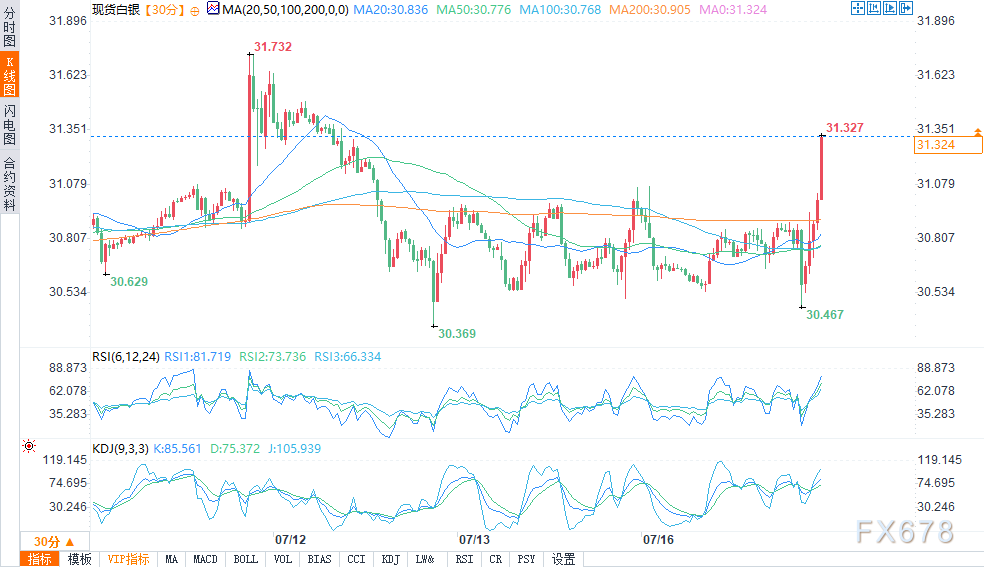
Task: Open 设置 indicator settings
Action: (563, 559)
